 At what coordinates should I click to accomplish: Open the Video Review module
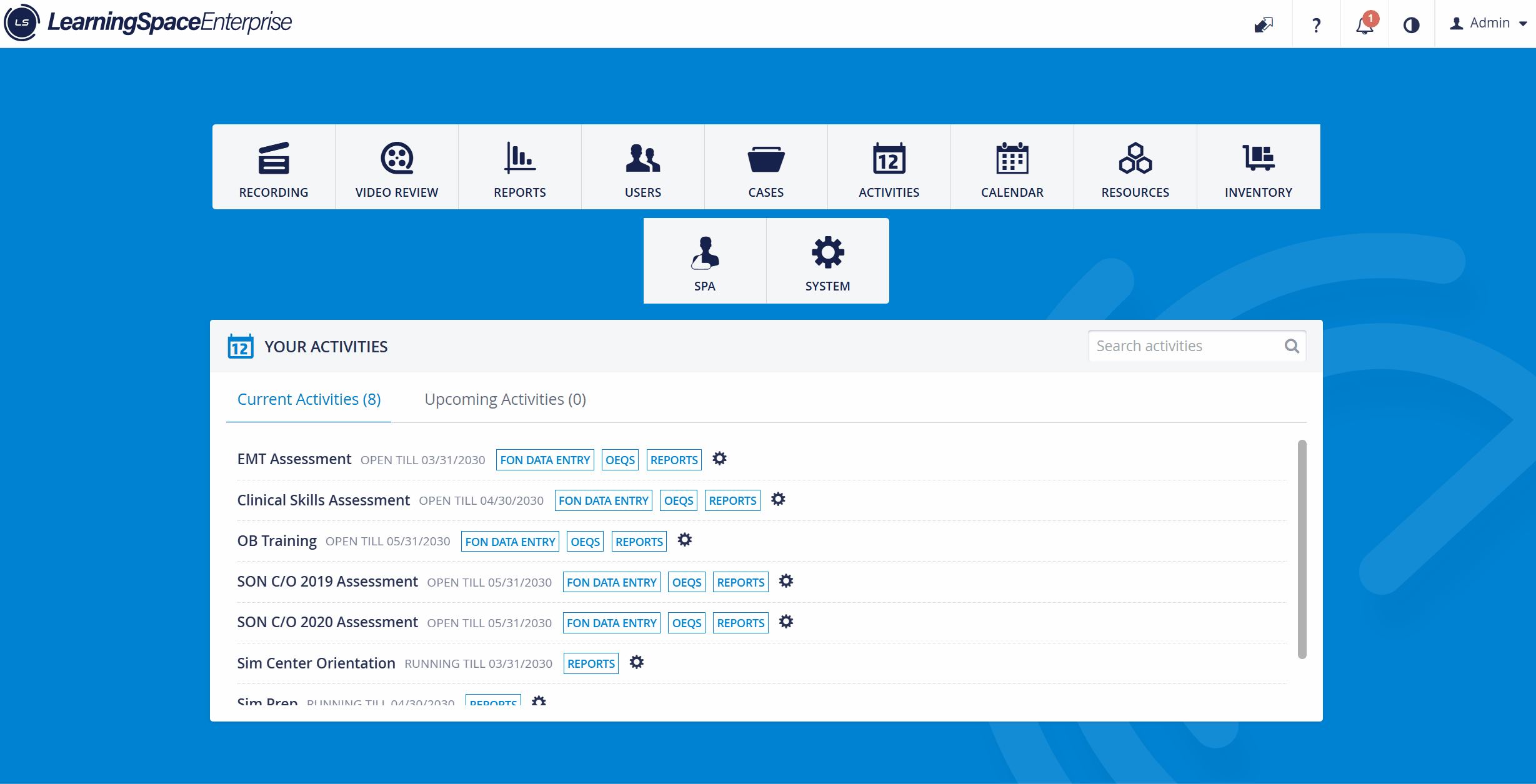[397, 167]
